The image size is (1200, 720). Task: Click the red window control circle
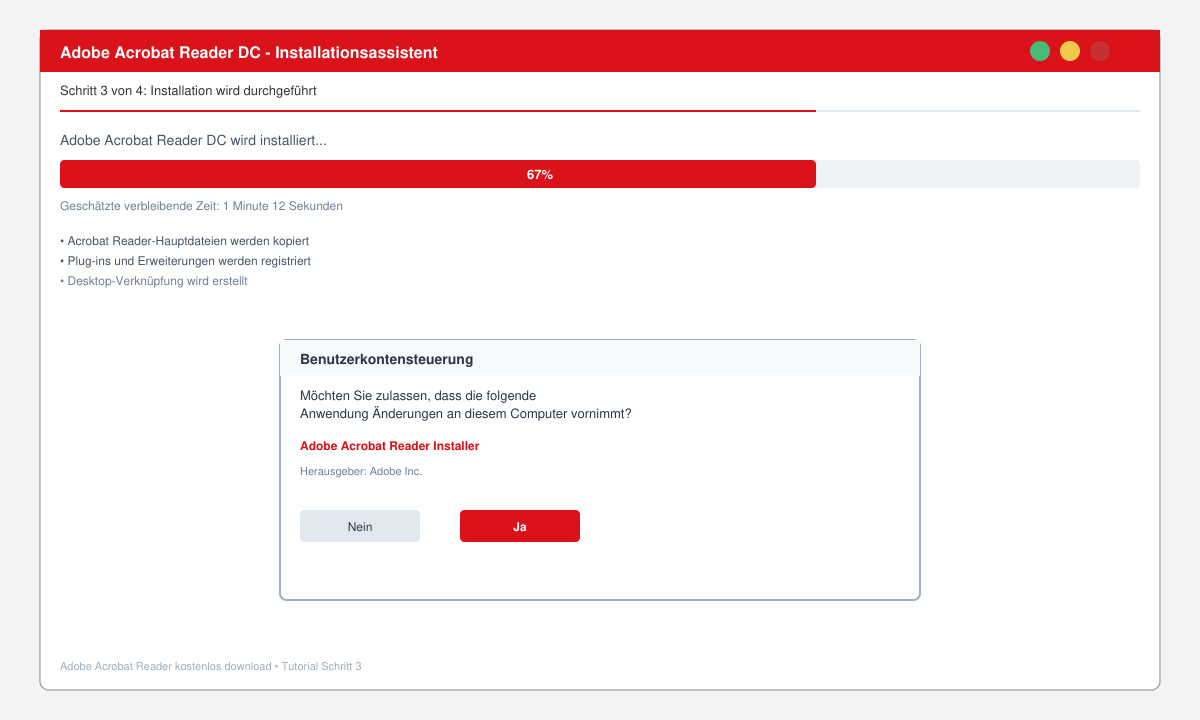(1100, 51)
